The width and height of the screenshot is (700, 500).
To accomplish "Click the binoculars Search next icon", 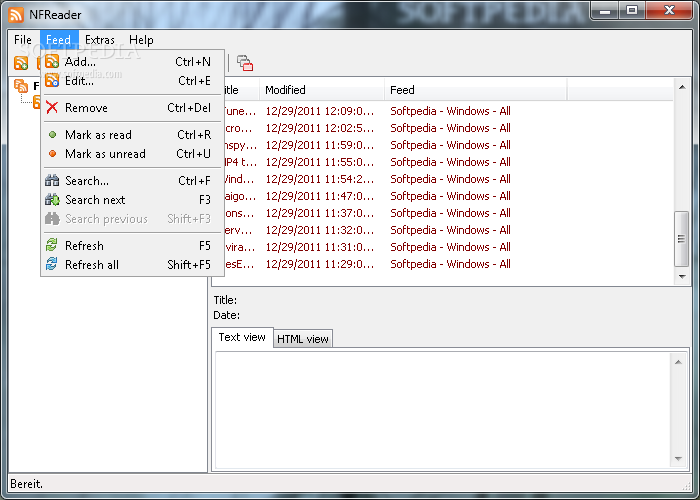I will click(x=52, y=200).
